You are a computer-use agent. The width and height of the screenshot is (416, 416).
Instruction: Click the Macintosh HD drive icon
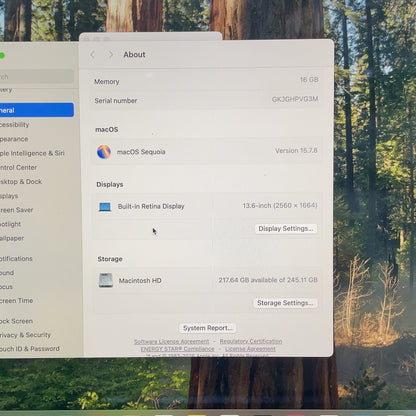106,280
